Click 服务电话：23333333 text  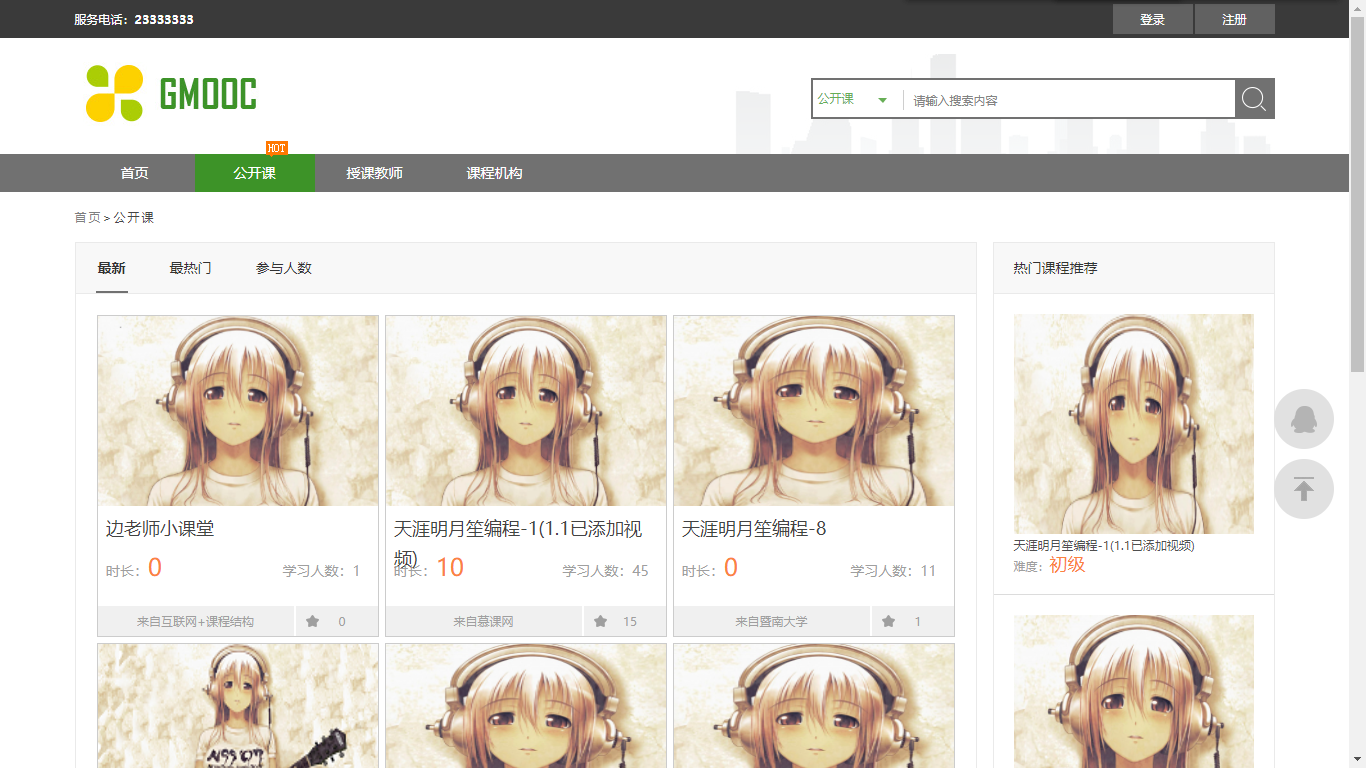point(134,19)
